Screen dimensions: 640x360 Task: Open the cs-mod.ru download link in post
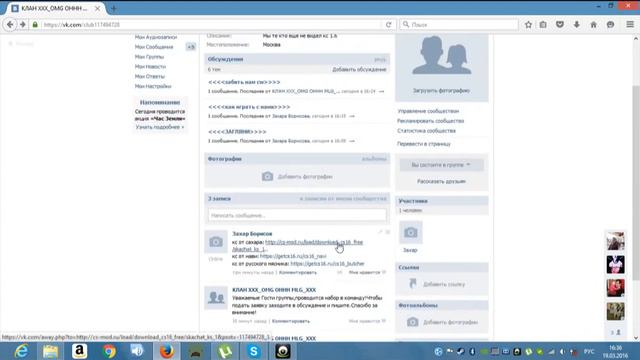tap(314, 242)
